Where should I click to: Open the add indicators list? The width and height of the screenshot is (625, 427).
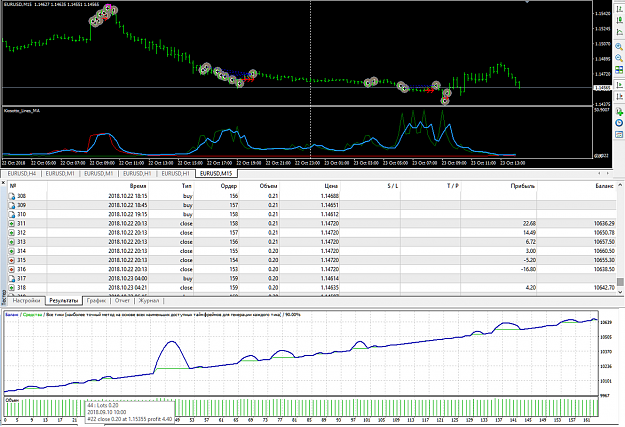point(619,111)
